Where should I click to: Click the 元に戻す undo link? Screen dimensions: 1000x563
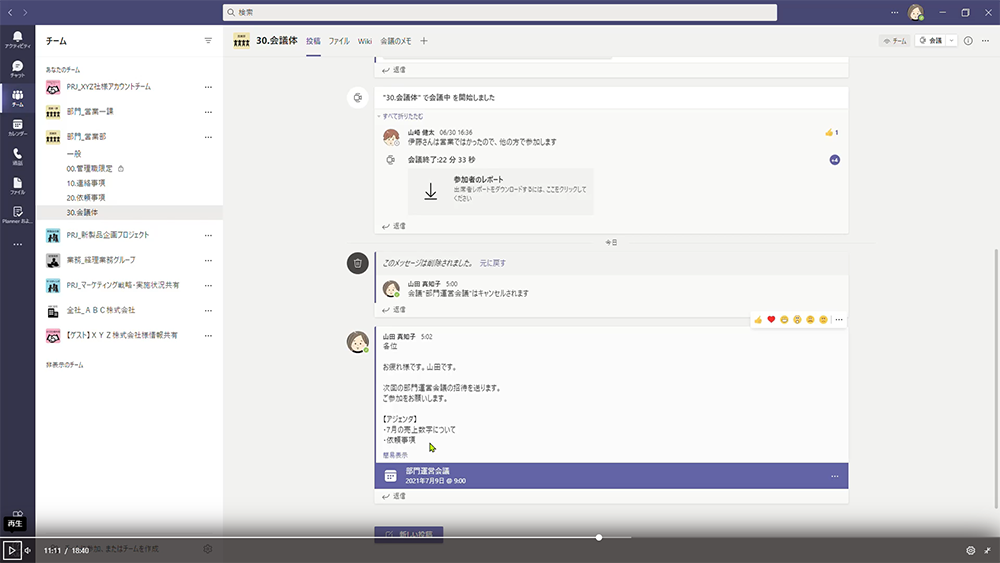pos(492,263)
